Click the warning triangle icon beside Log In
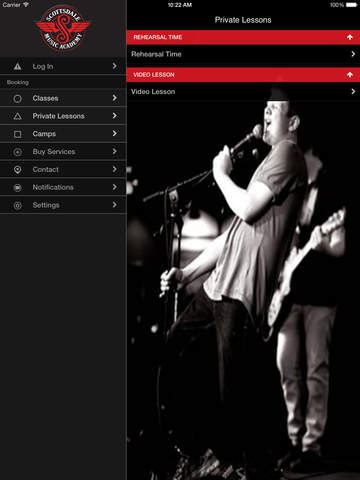Viewport: 360px width, 480px height. pos(18,66)
